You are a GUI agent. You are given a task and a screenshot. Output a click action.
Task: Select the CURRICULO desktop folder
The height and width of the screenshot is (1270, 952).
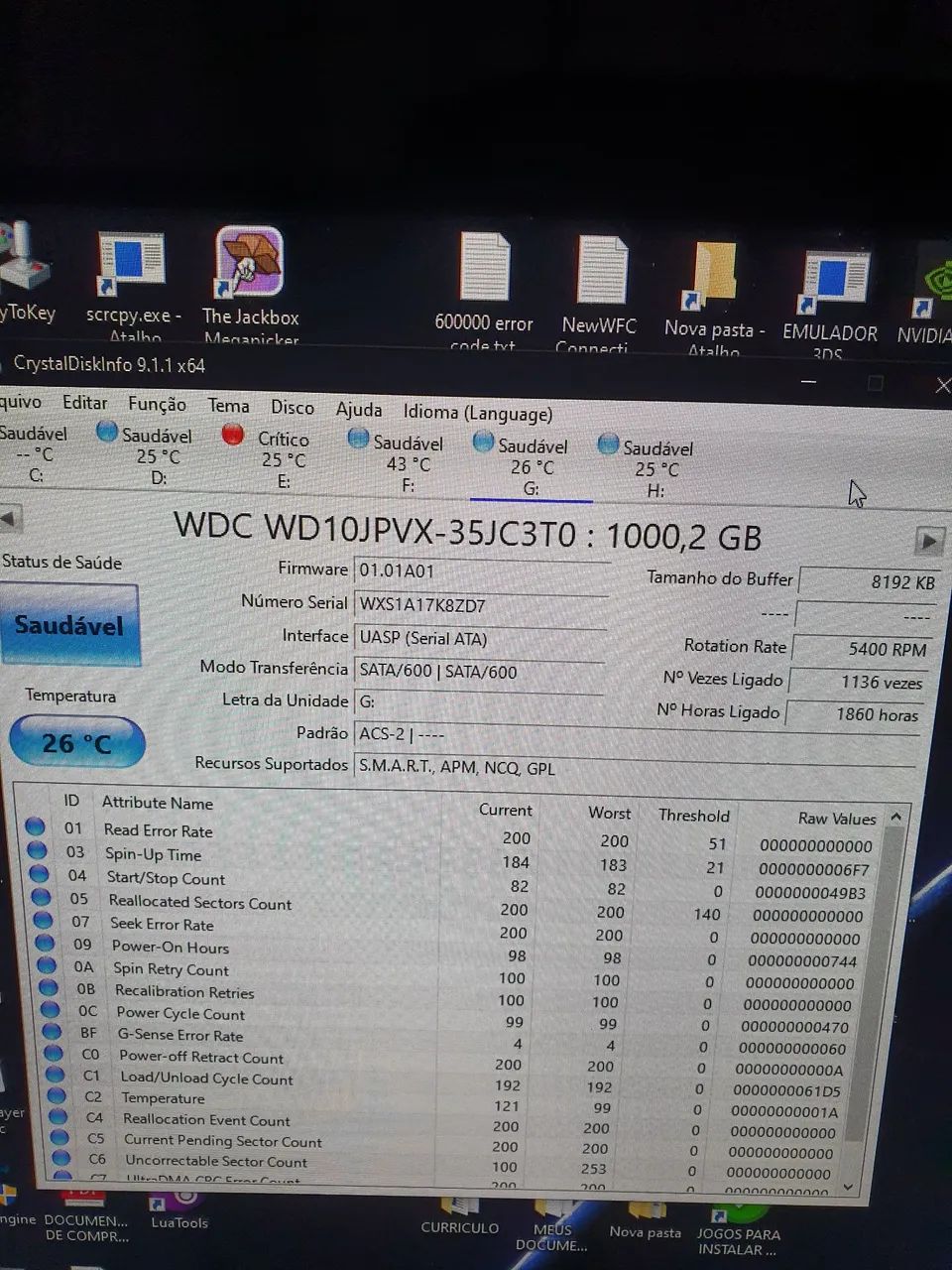tap(459, 1215)
